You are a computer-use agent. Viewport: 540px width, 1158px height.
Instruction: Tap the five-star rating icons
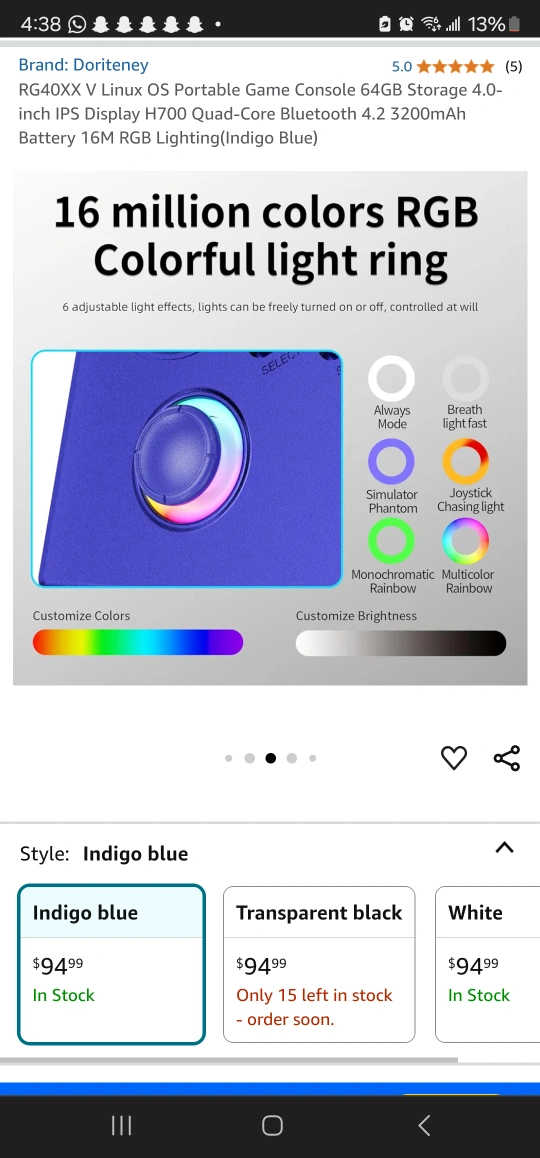click(455, 67)
